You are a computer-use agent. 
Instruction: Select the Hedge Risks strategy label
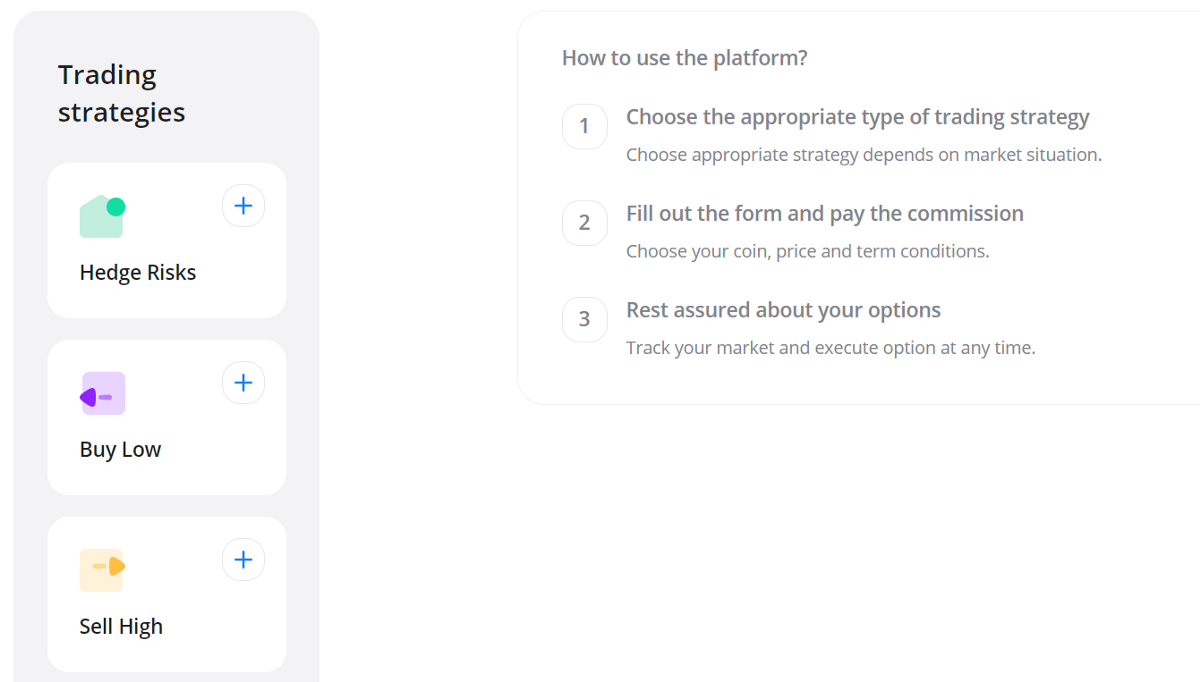[x=138, y=273]
